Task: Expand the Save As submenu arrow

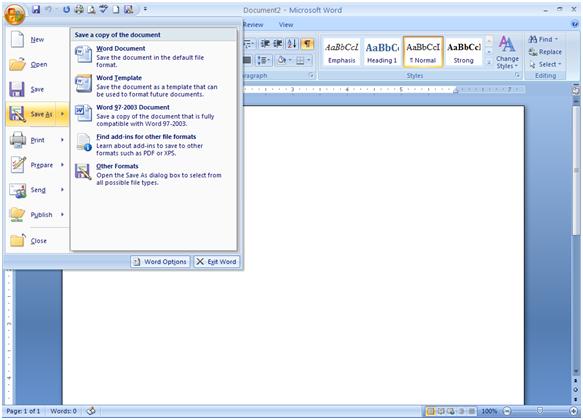Action: (62, 114)
